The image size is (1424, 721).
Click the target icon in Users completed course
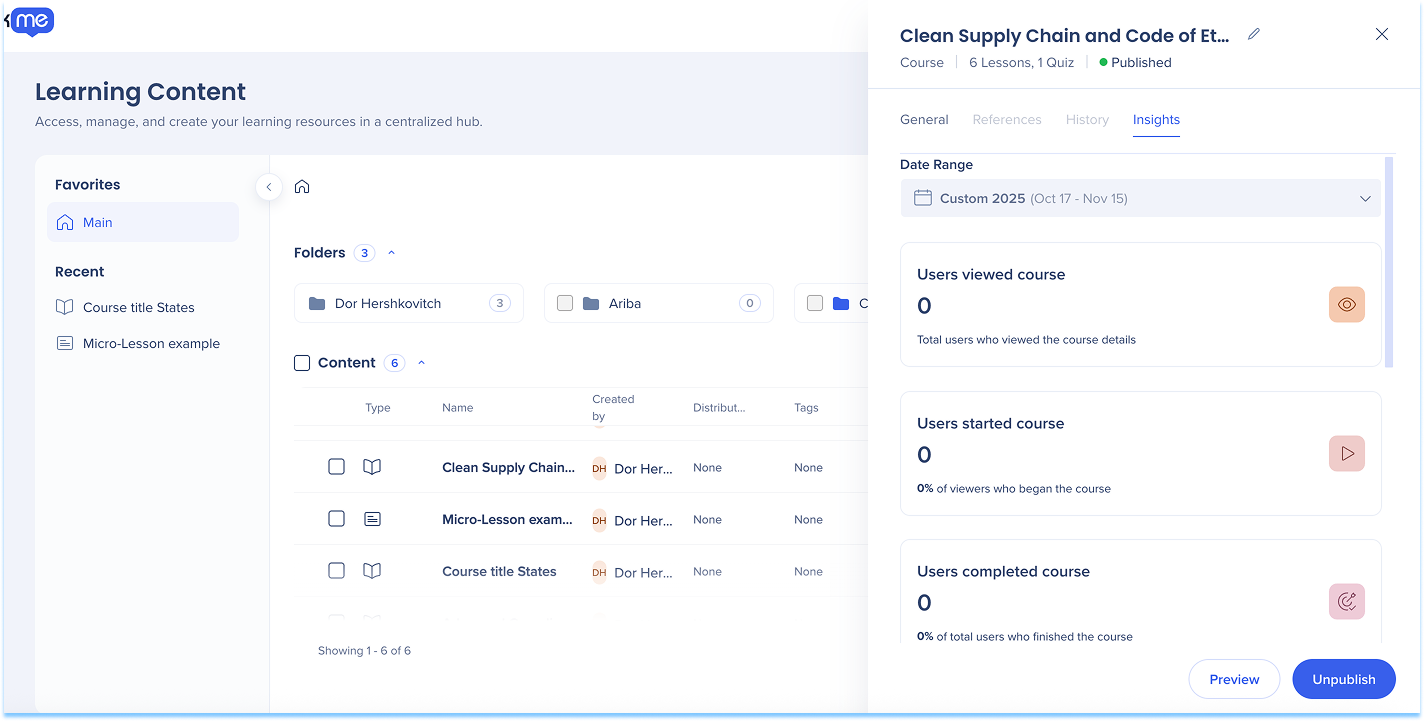(x=1346, y=602)
